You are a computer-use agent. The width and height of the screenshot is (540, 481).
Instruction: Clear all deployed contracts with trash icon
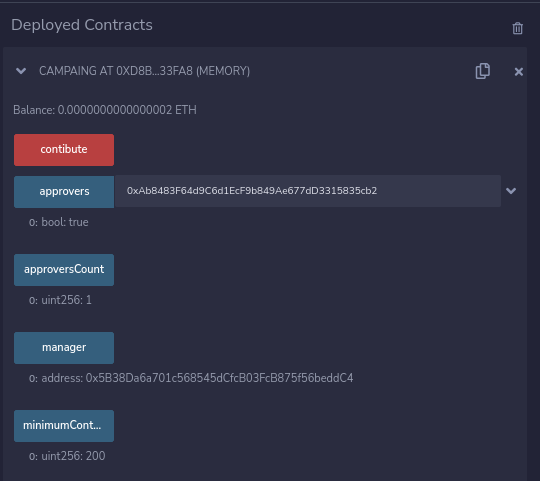click(x=517, y=28)
